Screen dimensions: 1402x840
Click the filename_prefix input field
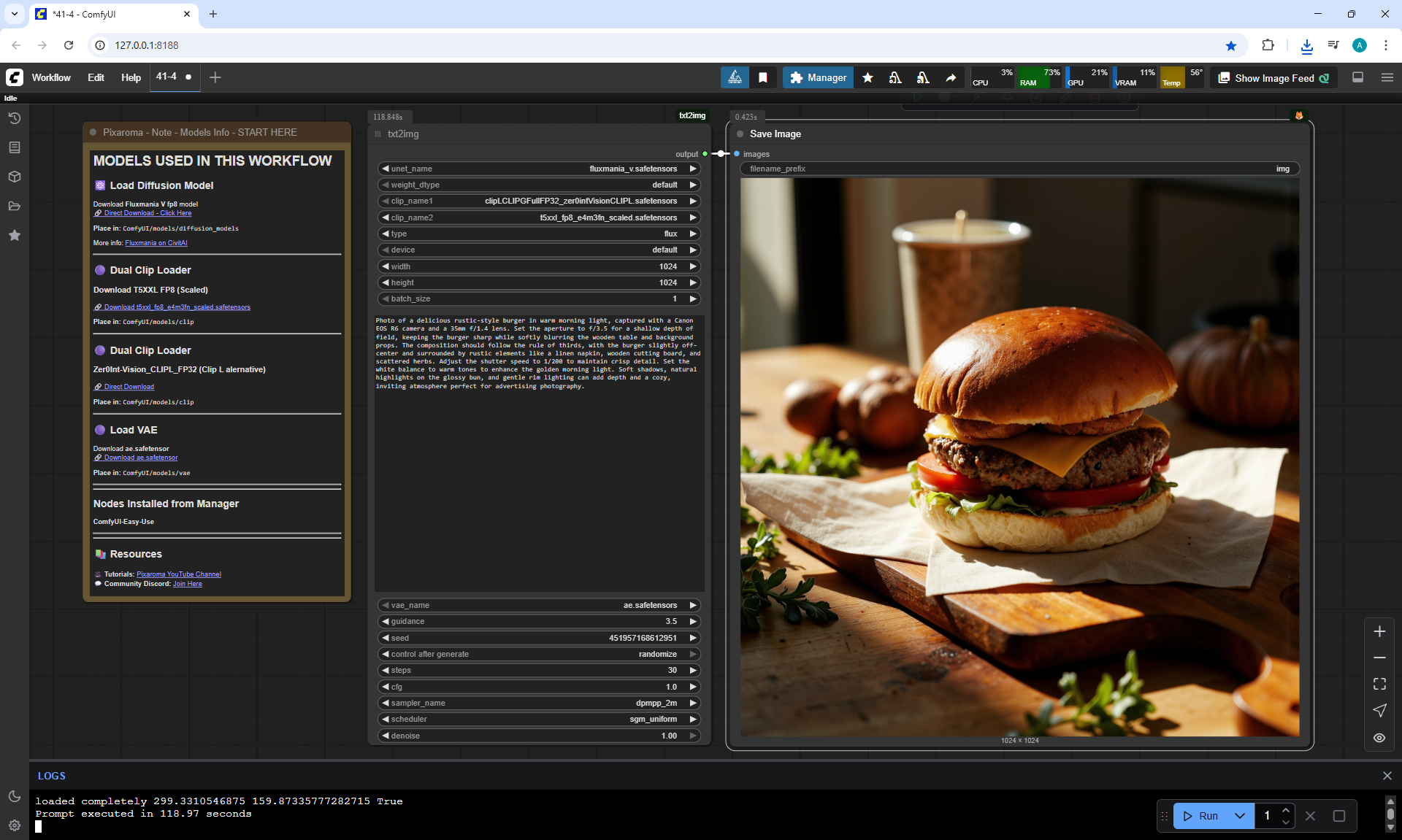click(1019, 169)
